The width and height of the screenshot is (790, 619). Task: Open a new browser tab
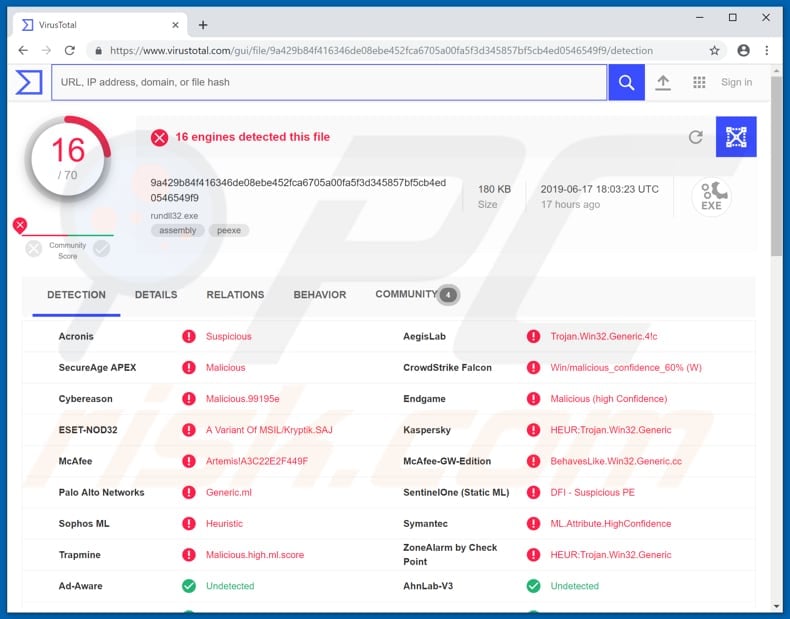(203, 25)
